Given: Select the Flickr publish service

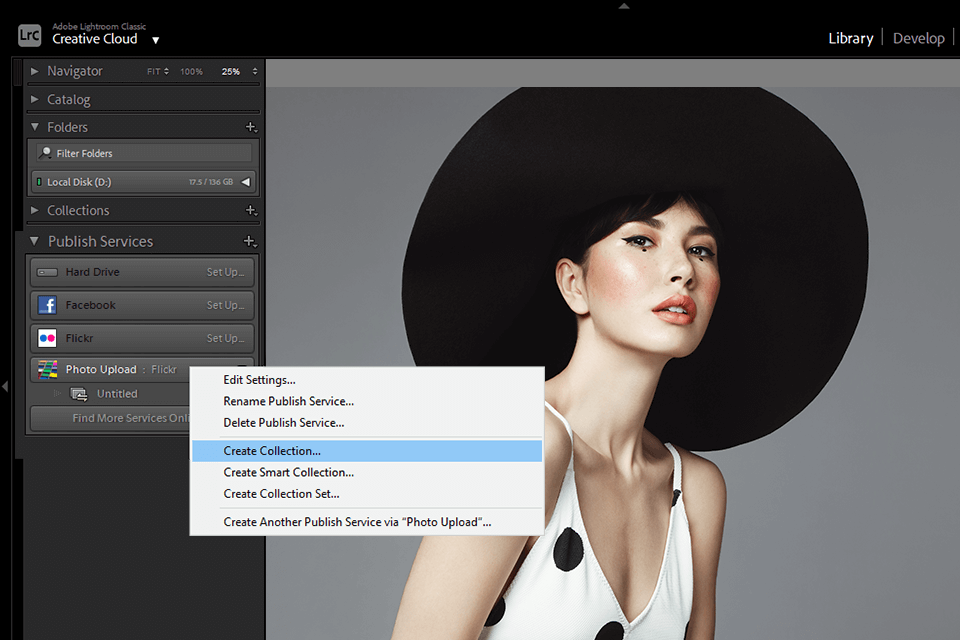Looking at the screenshot, I should click(142, 338).
